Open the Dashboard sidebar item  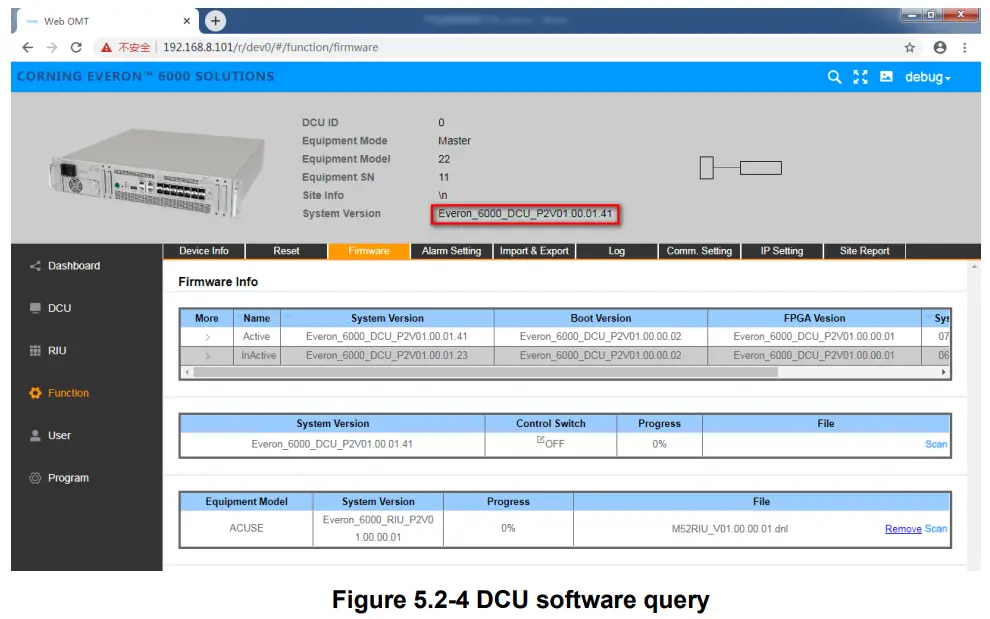tap(74, 266)
